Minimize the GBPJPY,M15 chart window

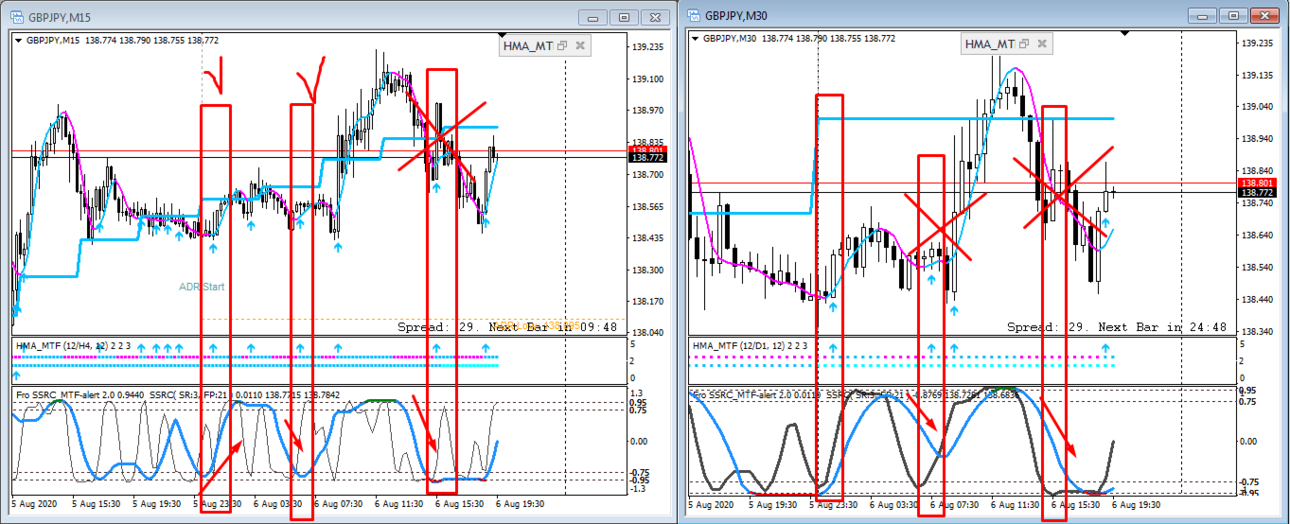click(x=593, y=17)
